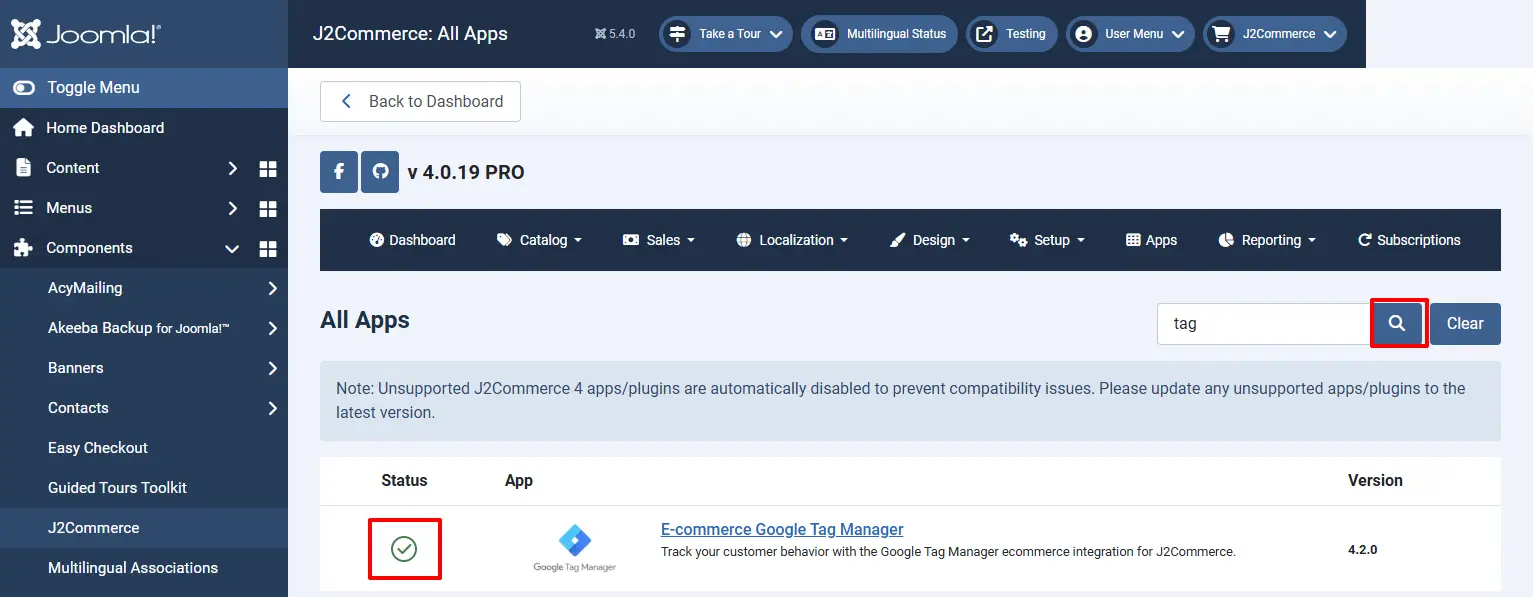Viewport: 1533px width, 597px height.
Task: Open Multilingual Associations component
Action: point(133,568)
